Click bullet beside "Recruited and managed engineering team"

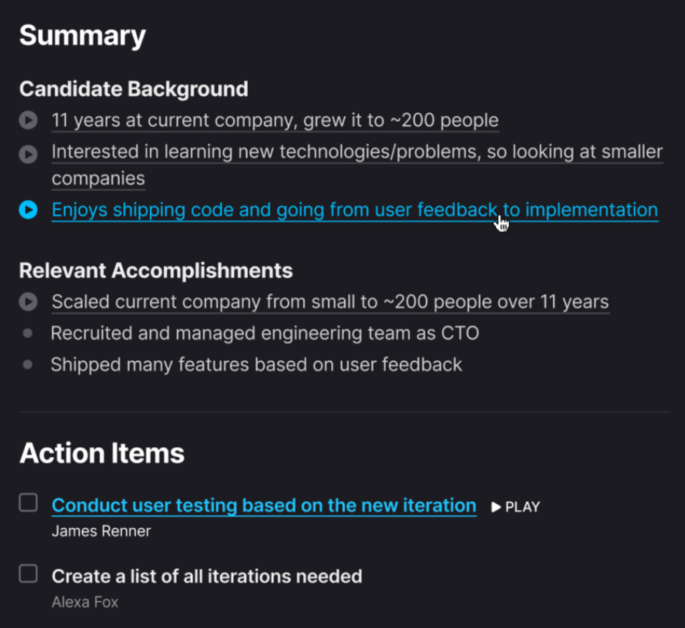point(28,333)
